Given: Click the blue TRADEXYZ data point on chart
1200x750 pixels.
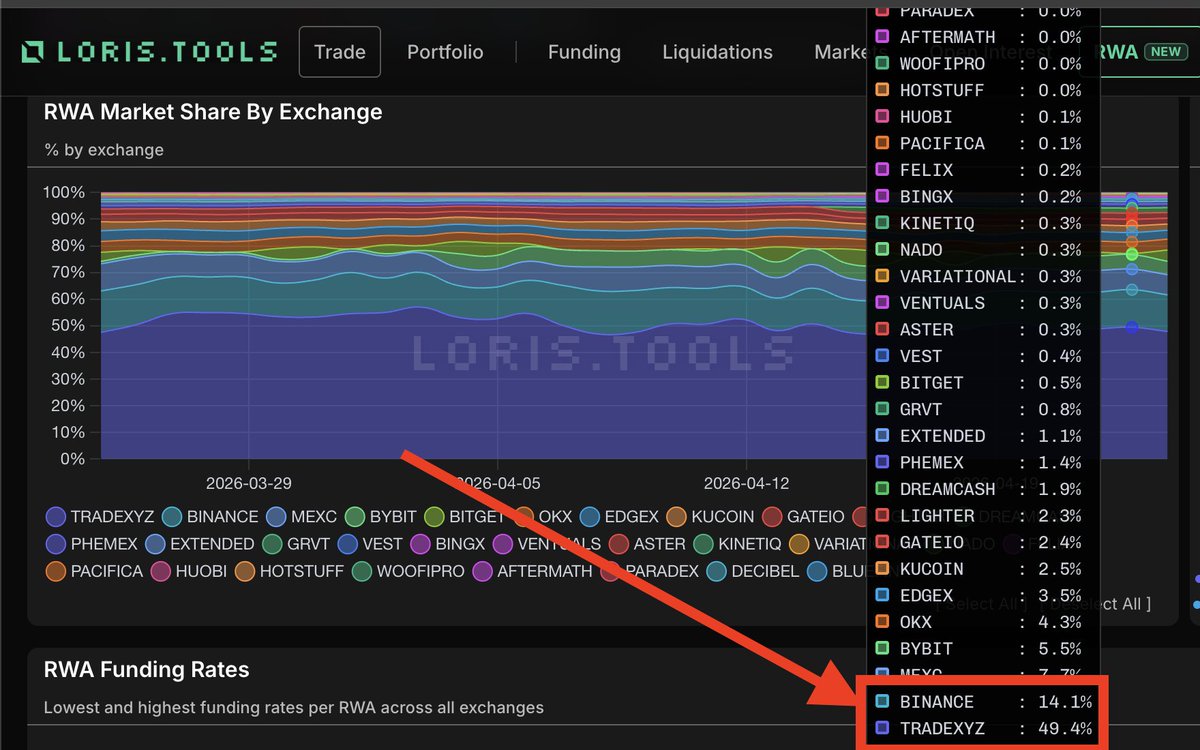Looking at the screenshot, I should pyautogui.click(x=1132, y=327).
